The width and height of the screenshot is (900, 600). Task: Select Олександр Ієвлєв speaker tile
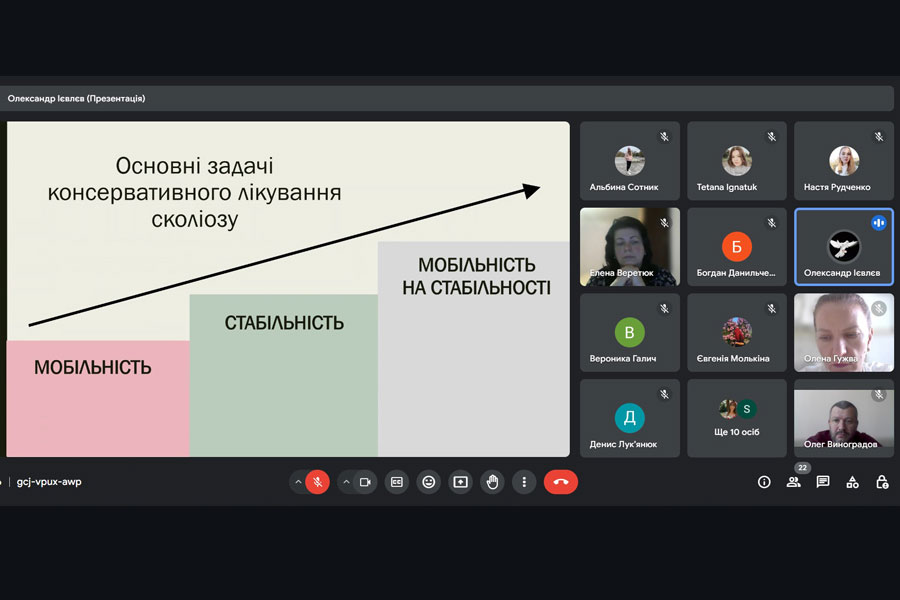pos(844,247)
